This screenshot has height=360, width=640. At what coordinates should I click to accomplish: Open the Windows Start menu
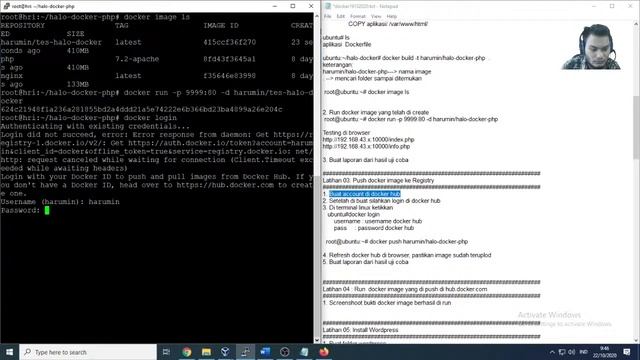(9, 352)
